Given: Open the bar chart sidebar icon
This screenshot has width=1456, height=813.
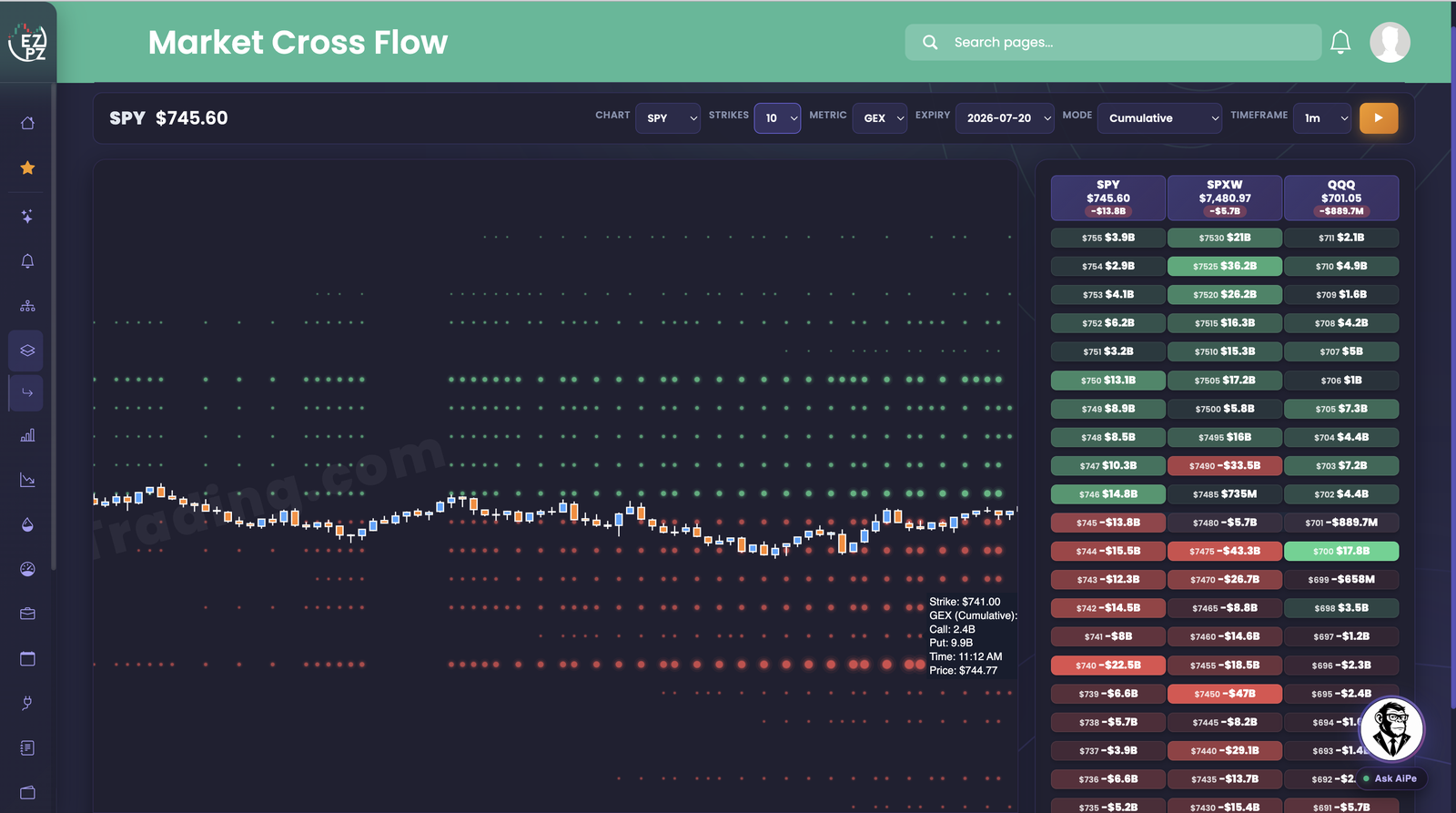Looking at the screenshot, I should 27,435.
